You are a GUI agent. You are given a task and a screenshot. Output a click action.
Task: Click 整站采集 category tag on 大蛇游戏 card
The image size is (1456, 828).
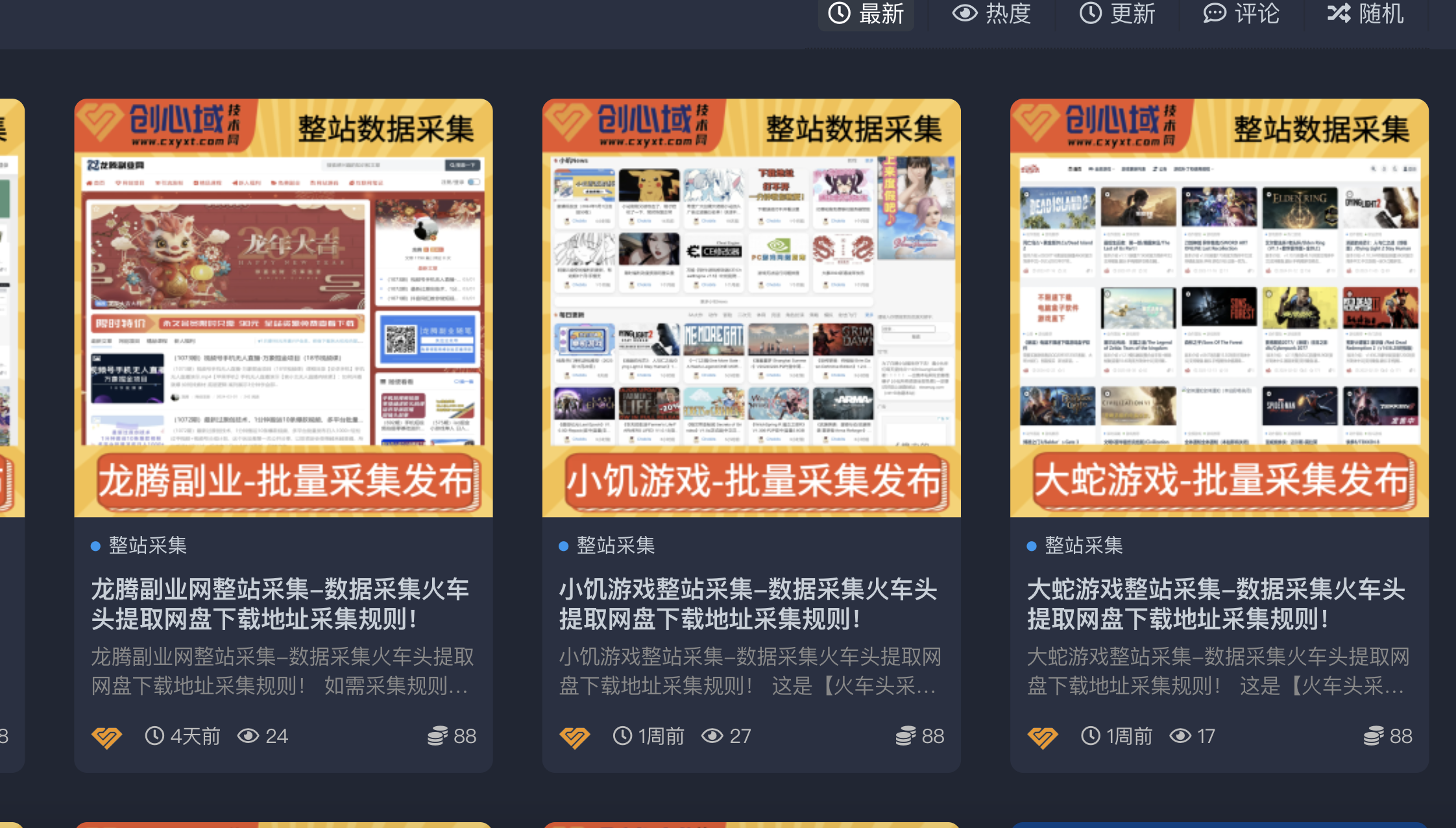1083,546
